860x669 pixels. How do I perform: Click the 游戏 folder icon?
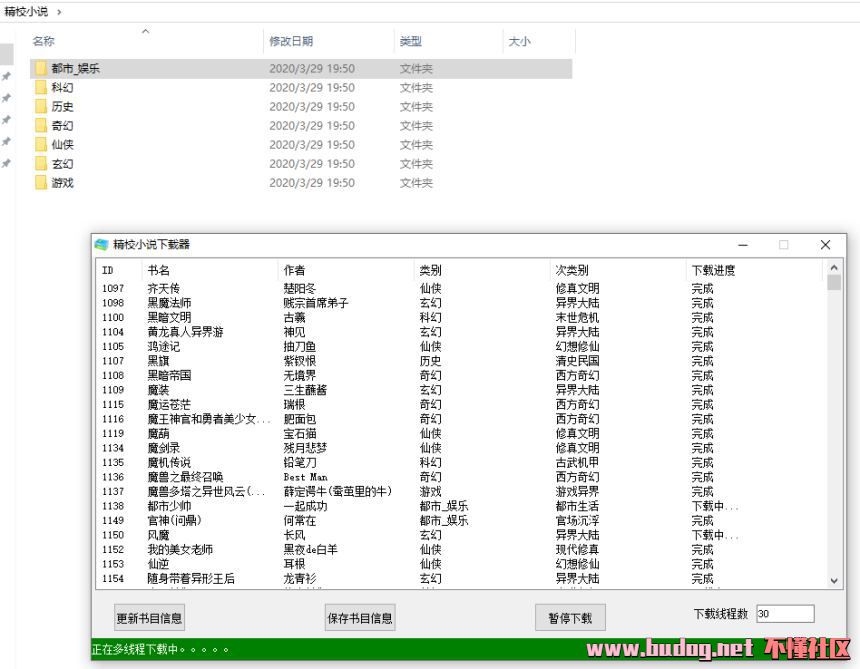click(x=41, y=183)
